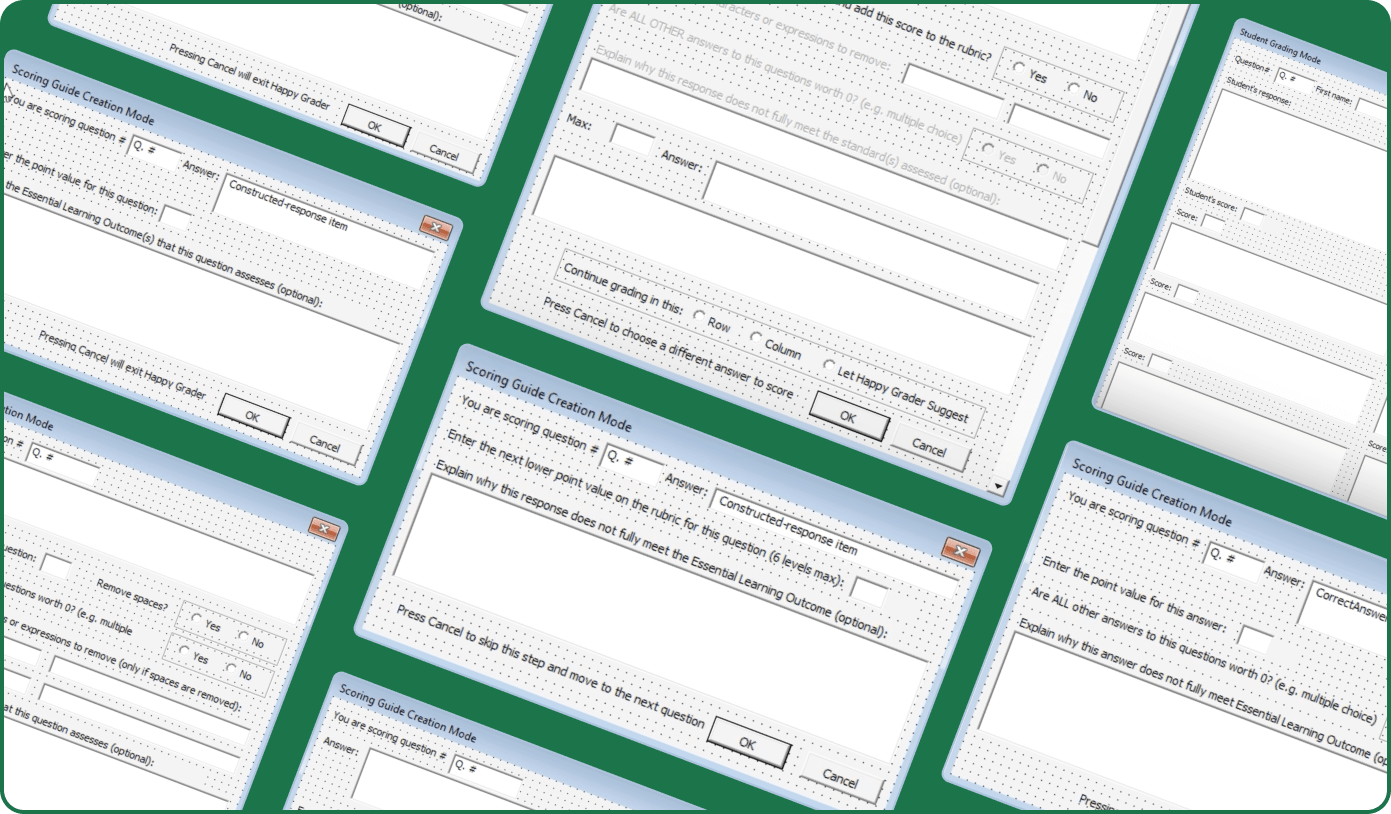Click the Max input field
1391x814 pixels.
tap(632, 138)
